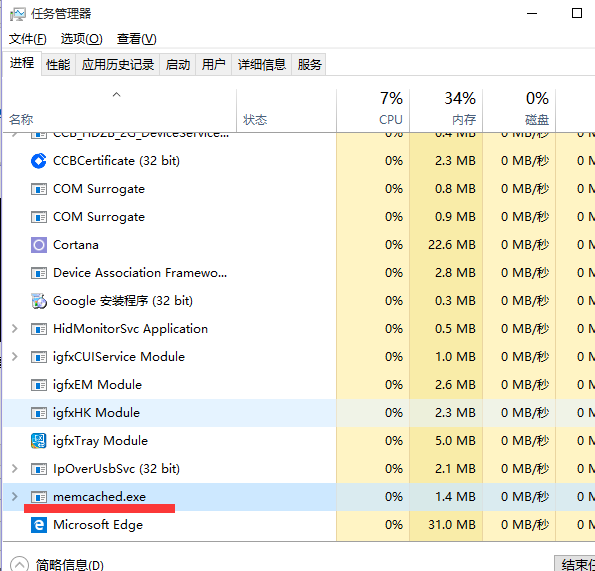Image resolution: width=595 pixels, height=571 pixels.
Task: Select the Microsoft Edge process icon
Action: point(39,525)
